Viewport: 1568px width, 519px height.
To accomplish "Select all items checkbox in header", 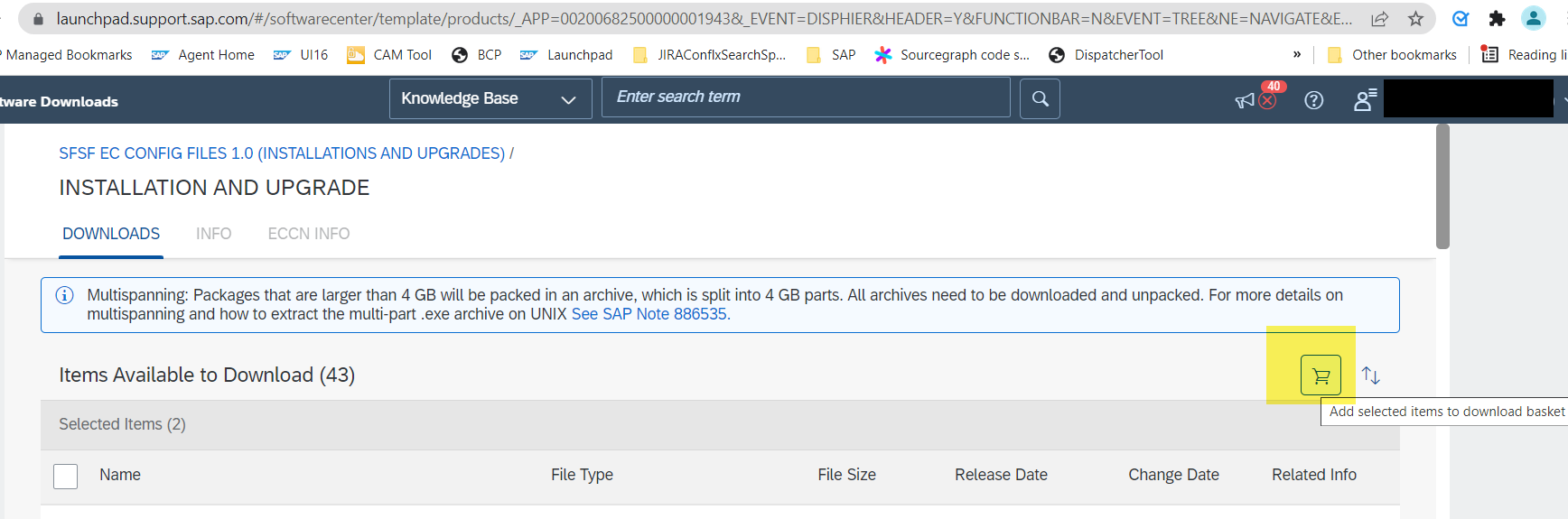I will 65,476.
